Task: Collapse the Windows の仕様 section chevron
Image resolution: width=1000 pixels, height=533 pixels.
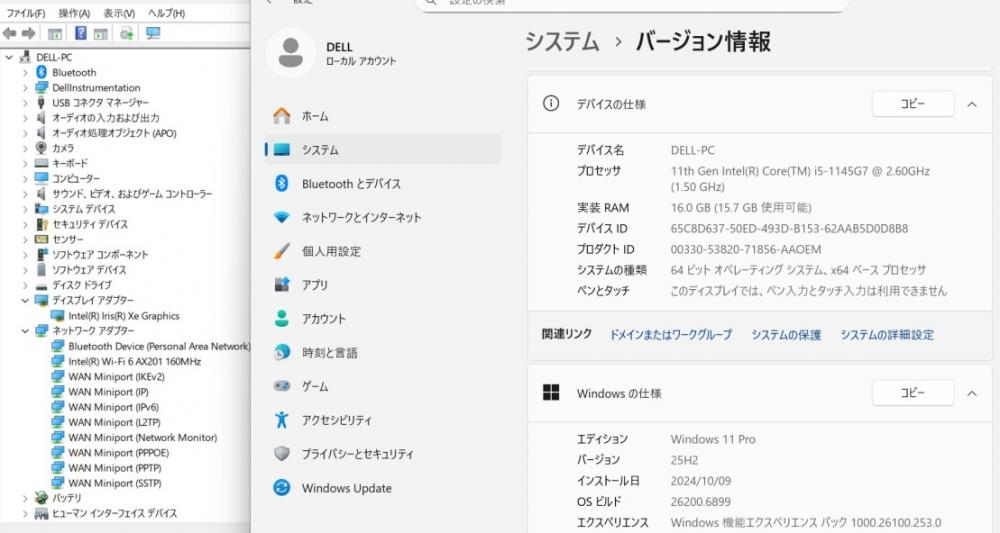Action: coord(972,393)
